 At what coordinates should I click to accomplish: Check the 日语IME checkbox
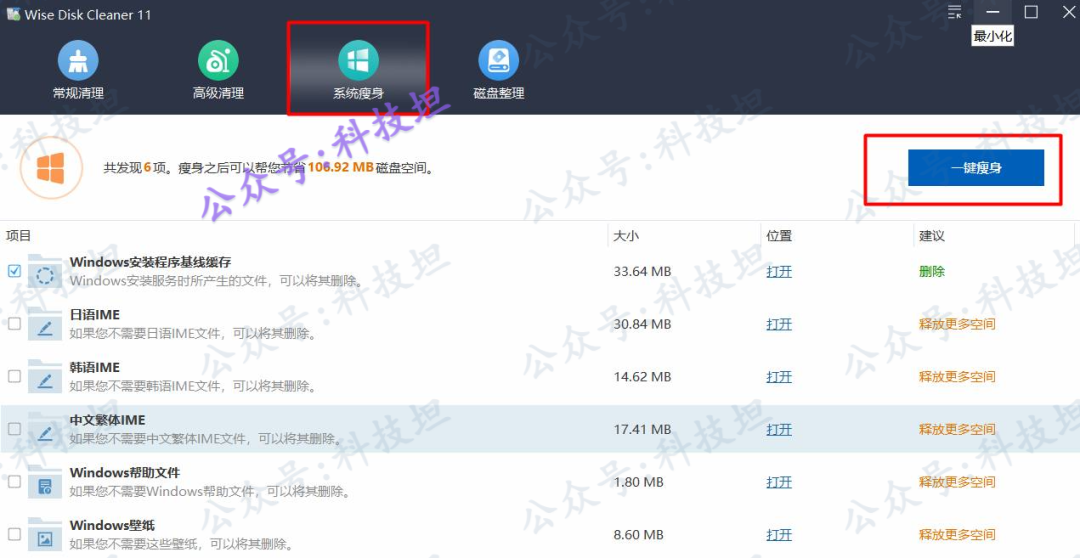coord(14,324)
